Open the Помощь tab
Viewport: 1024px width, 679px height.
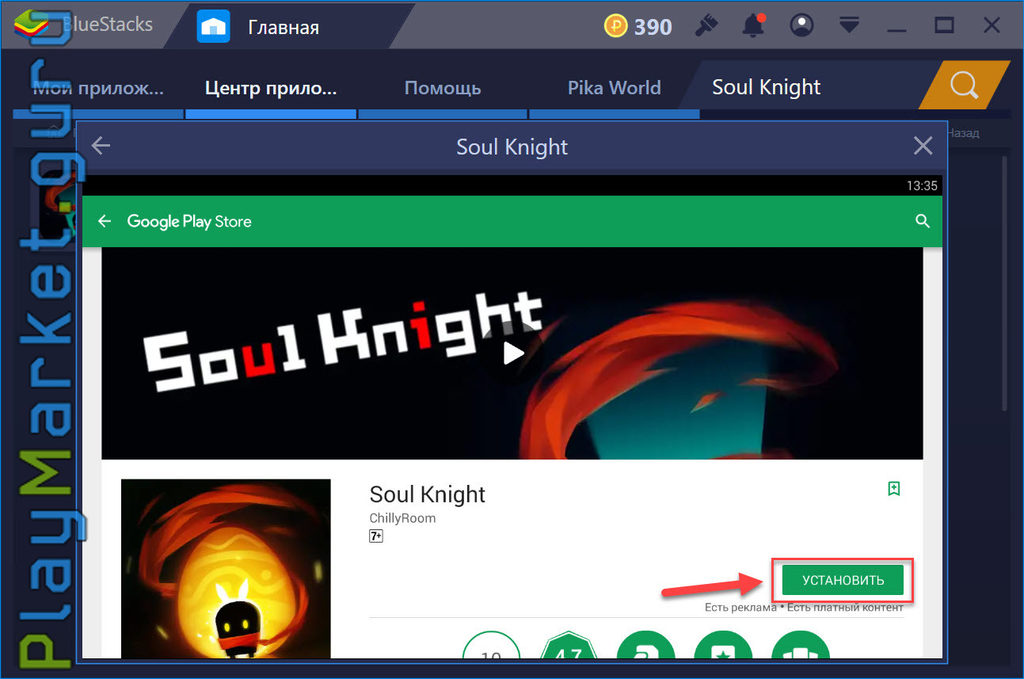(x=443, y=88)
